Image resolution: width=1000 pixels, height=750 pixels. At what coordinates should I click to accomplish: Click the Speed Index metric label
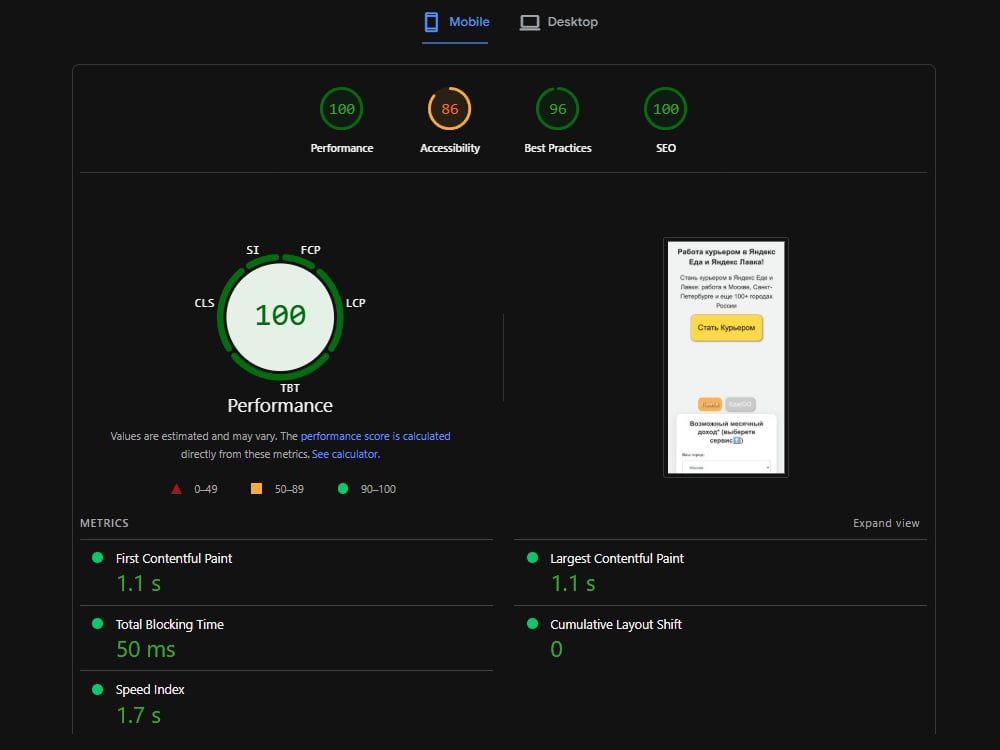pyautogui.click(x=150, y=689)
